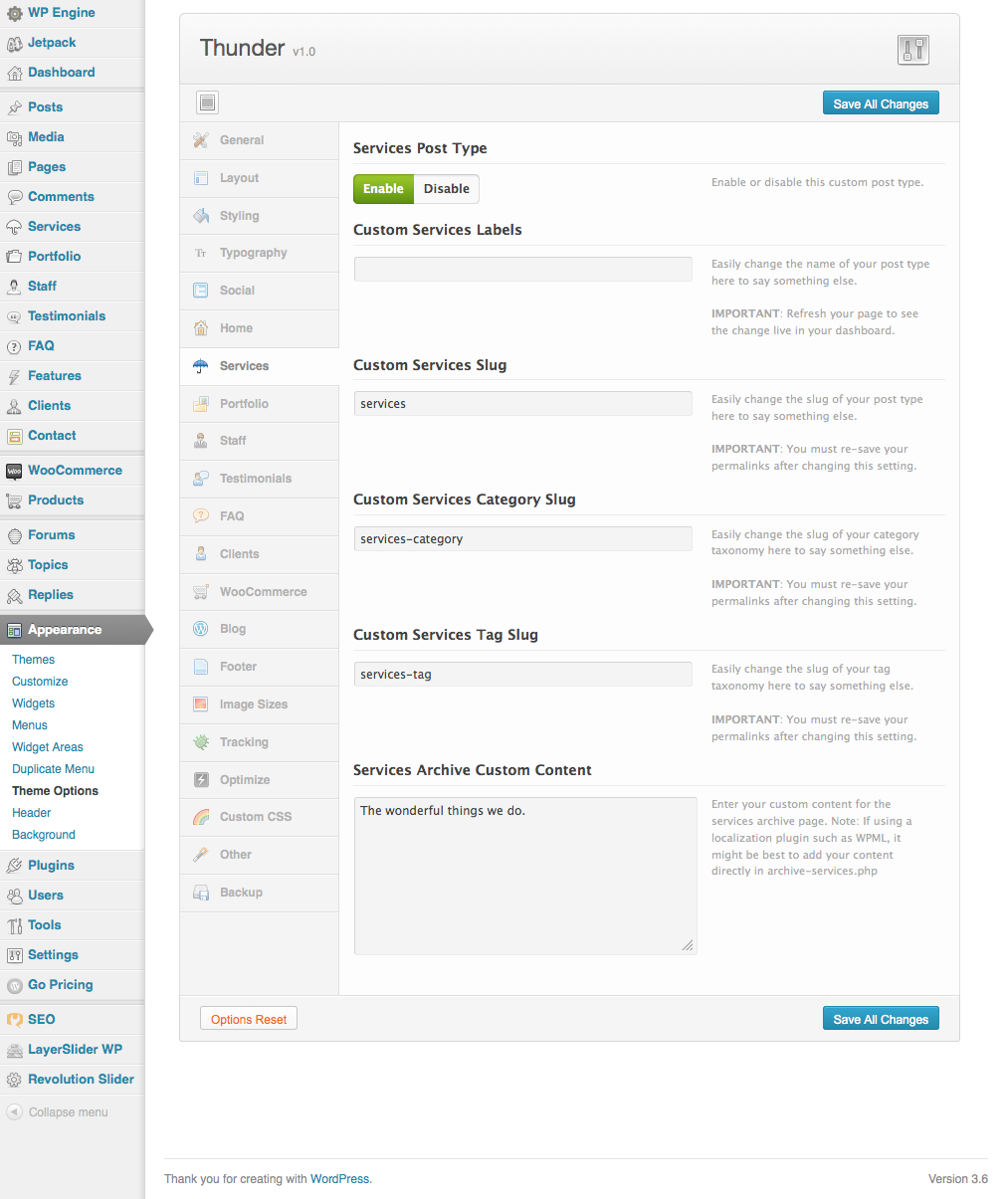Open Duplicate Menu submenu link
This screenshot has width=1008, height=1199.
tap(54, 769)
